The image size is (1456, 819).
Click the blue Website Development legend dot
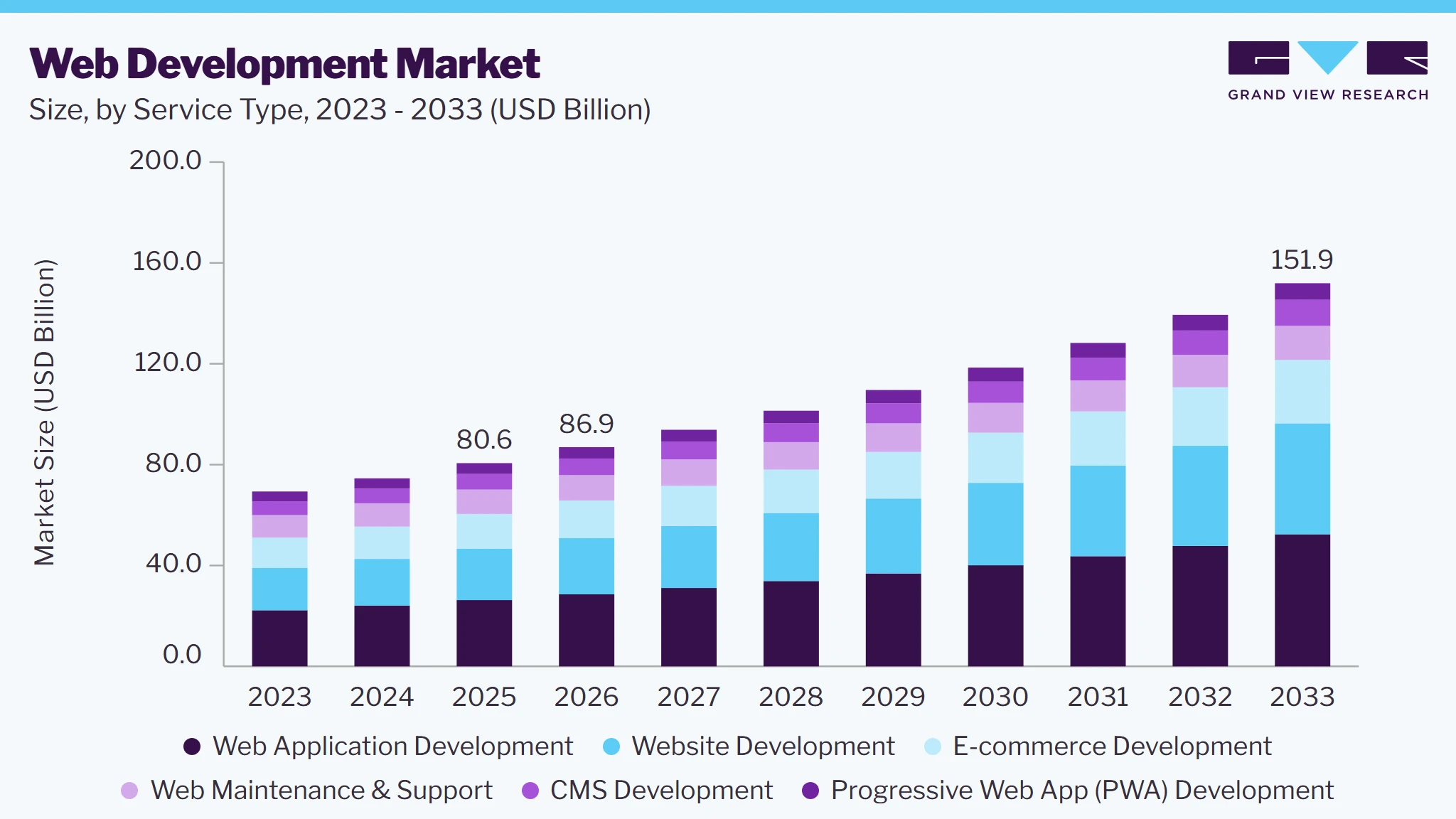611,746
